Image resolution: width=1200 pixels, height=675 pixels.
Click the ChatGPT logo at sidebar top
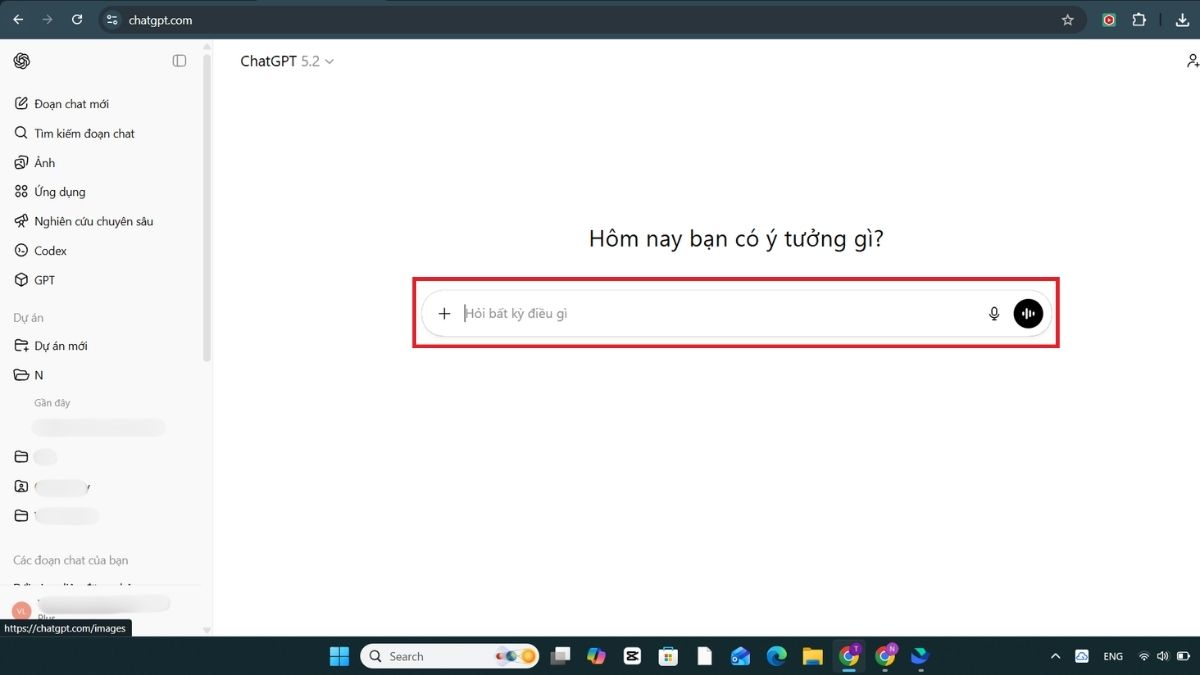(21, 60)
